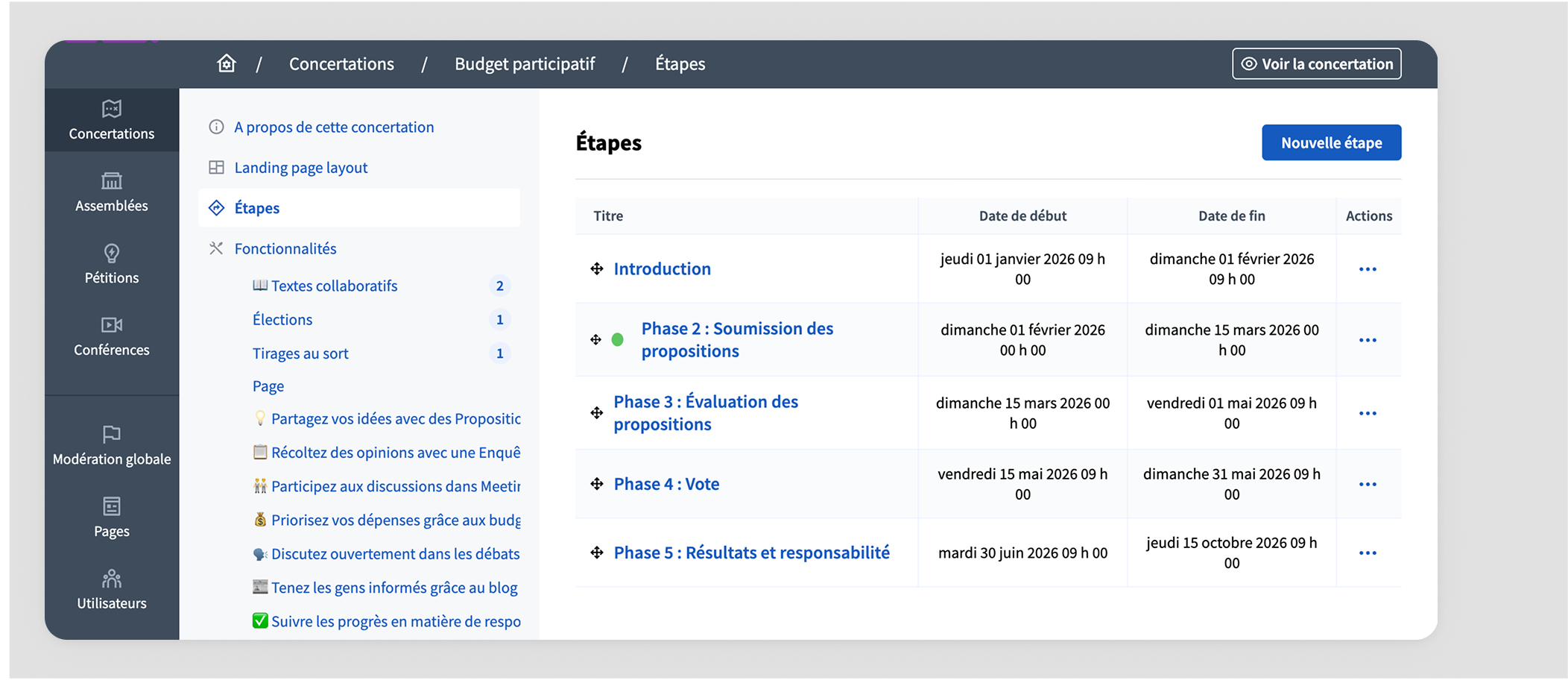This screenshot has width=1568, height=689.
Task: Click end date dimanche 31 mai 2026
Action: (1232, 484)
